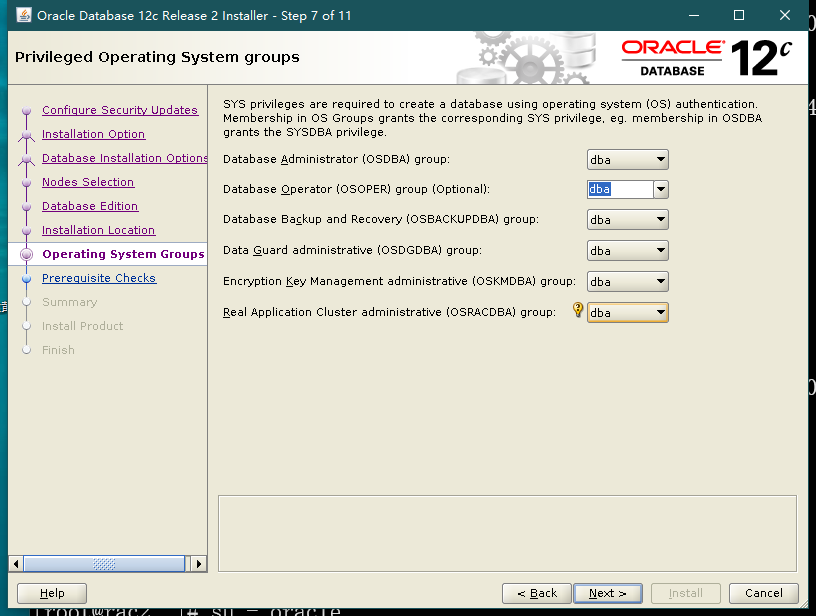This screenshot has height=616, width=816.
Task: Click the 'Real Application Cluster administrative' label
Action: click(x=389, y=312)
